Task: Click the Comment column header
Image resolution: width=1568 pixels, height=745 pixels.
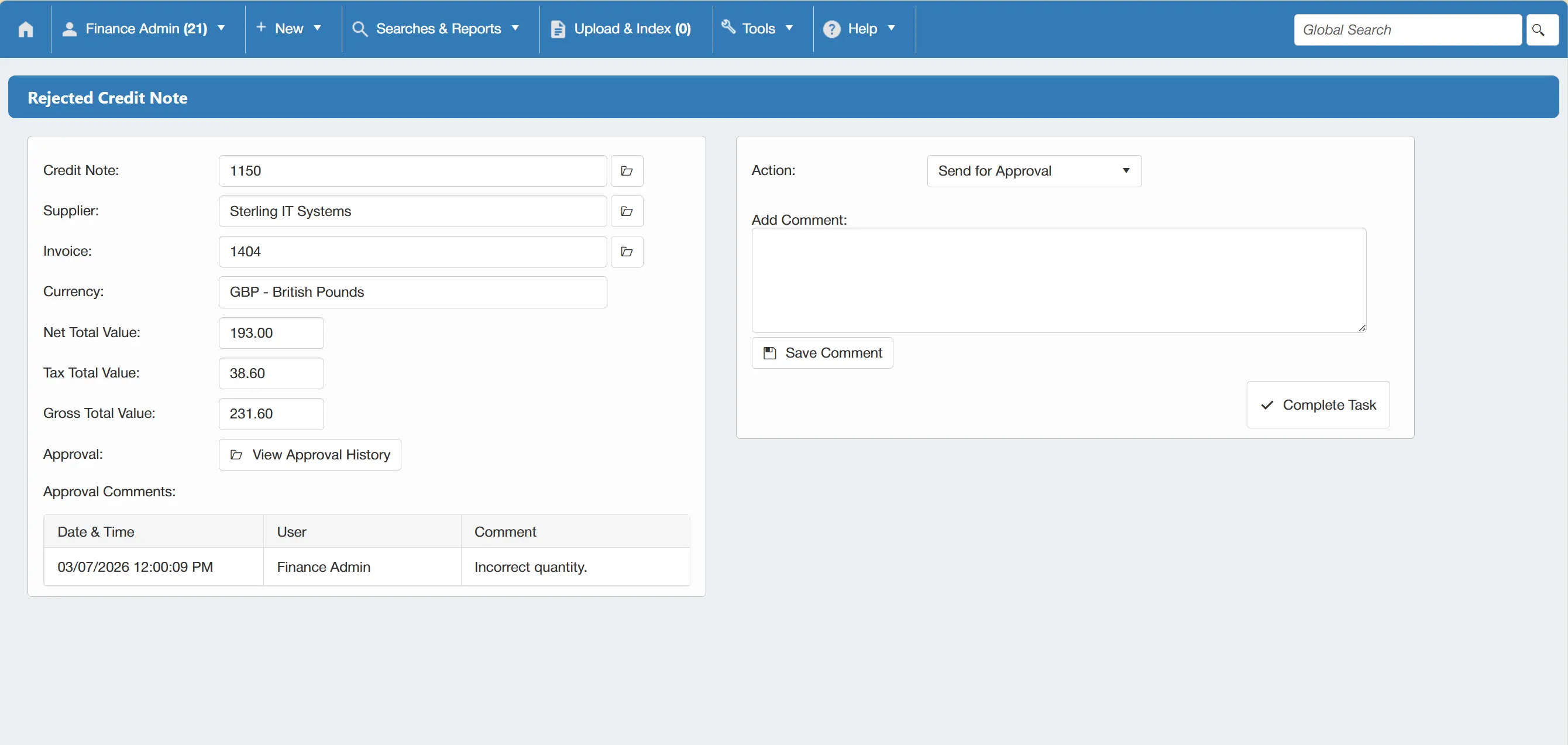Action: (x=575, y=531)
